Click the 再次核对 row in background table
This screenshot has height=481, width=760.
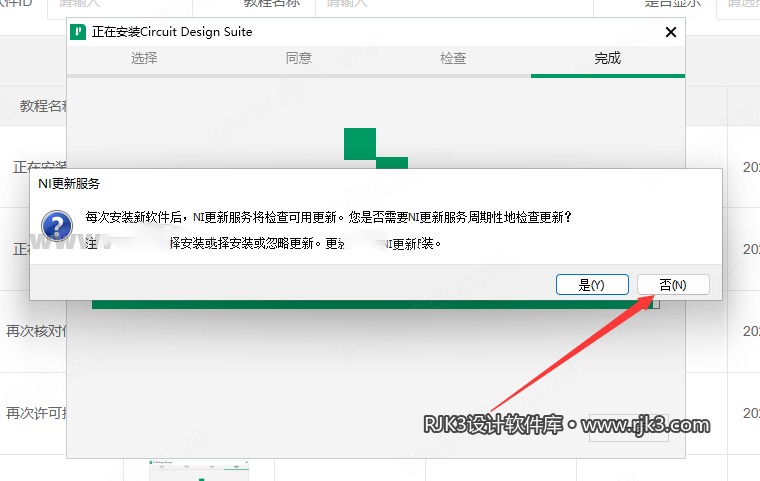pos(36,331)
